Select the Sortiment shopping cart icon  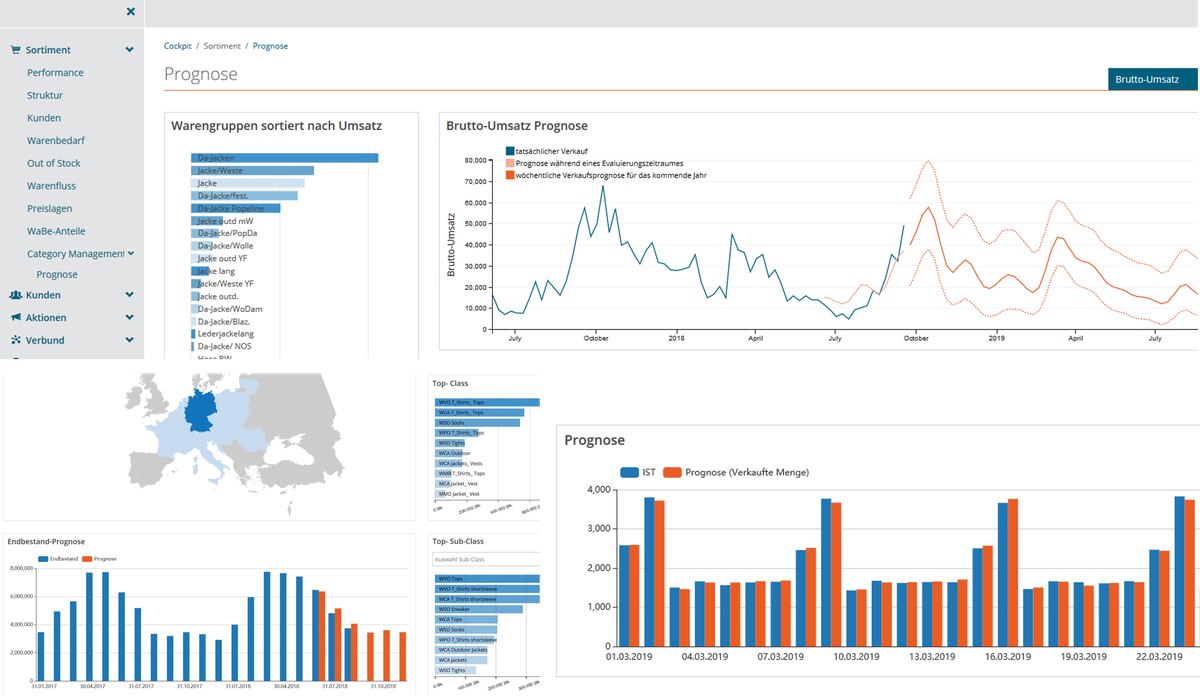point(15,47)
